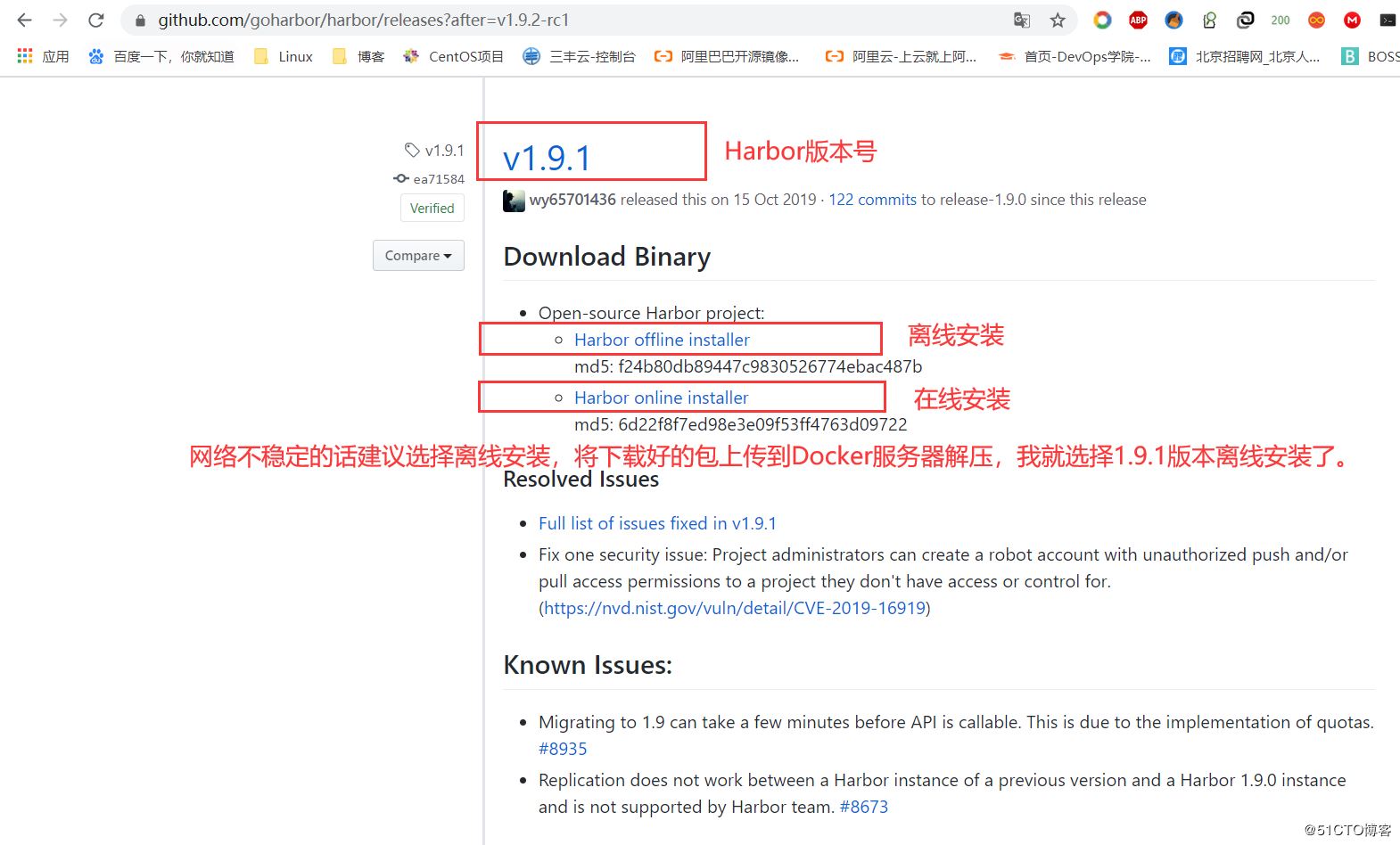This screenshot has height=845, width=1400.
Task: Open the Linux bookmarks folder
Action: coord(284,56)
